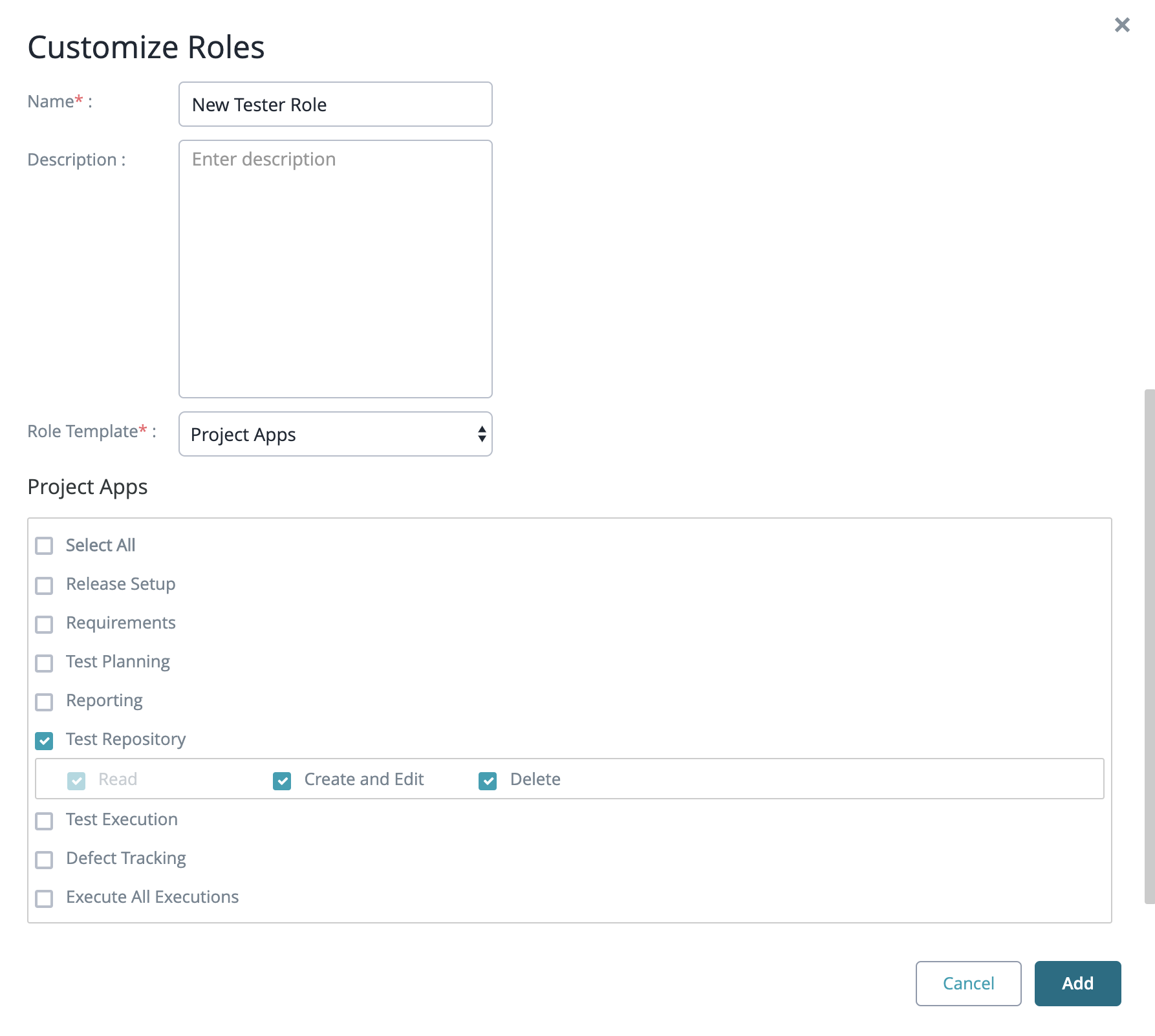Click the Description text area
This screenshot has width=1155, height=1036.
point(335,268)
